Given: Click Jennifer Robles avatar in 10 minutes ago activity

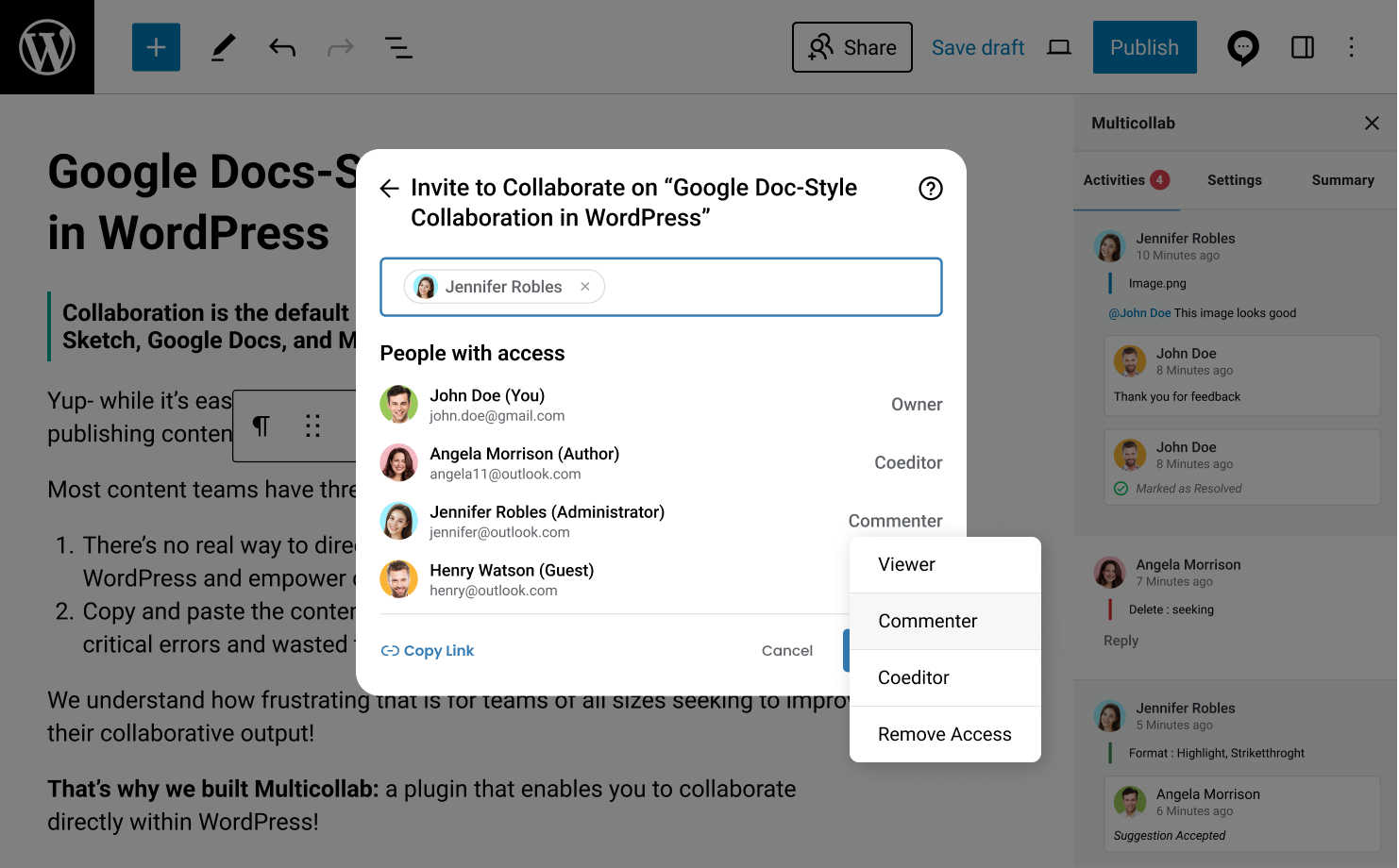Looking at the screenshot, I should point(1110,246).
